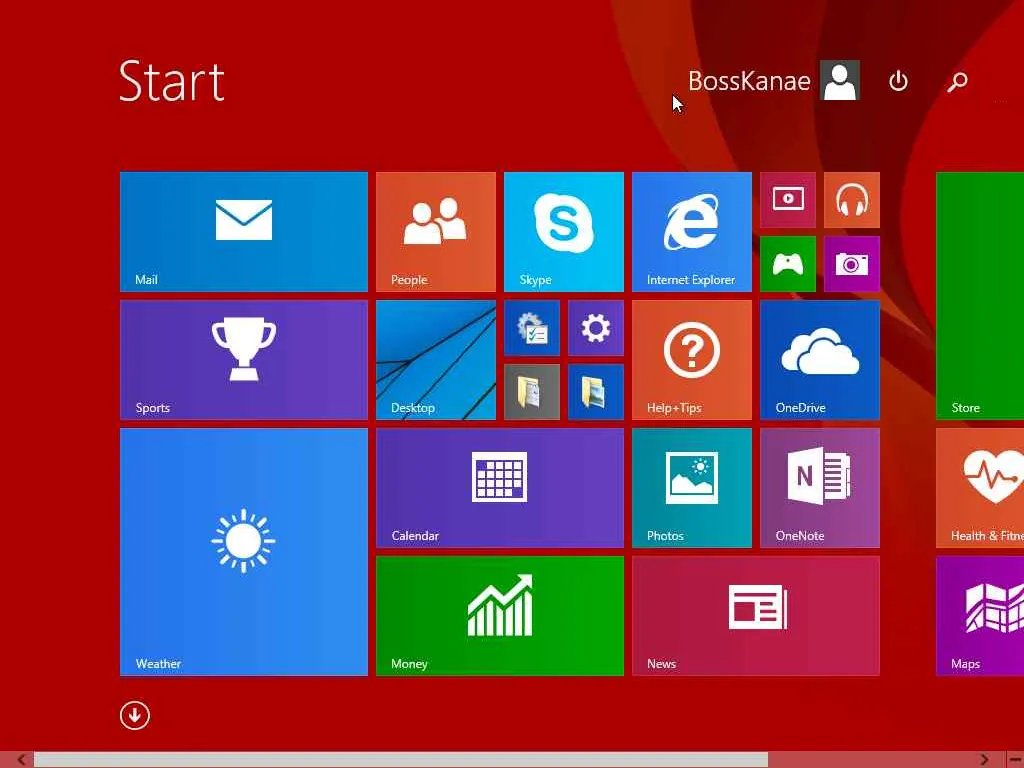
Task: Open the Calendar tile
Action: tap(500, 488)
